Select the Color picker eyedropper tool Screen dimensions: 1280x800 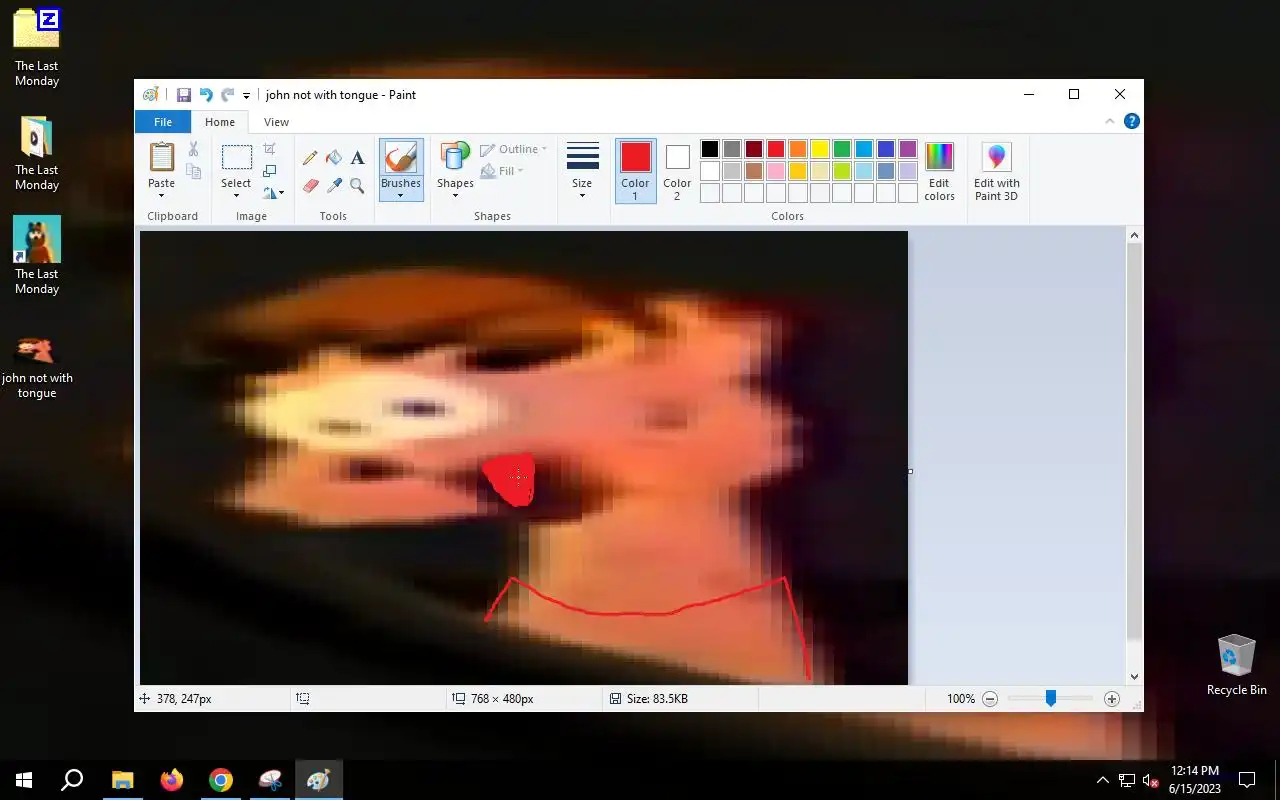pyautogui.click(x=334, y=186)
